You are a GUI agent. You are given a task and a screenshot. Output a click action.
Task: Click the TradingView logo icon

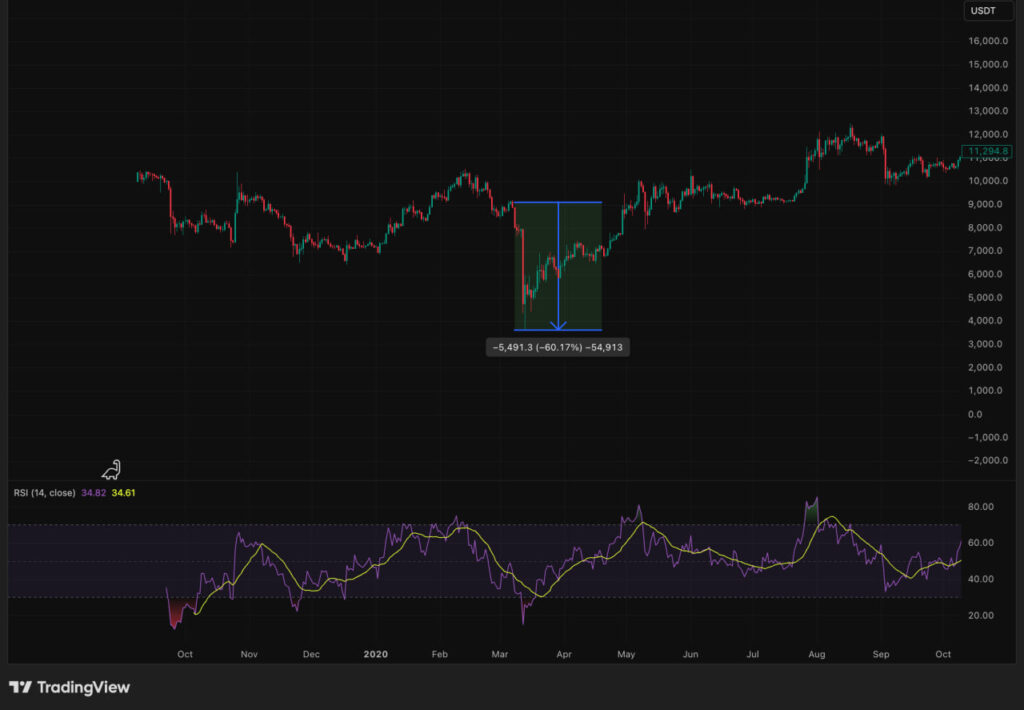point(20,688)
